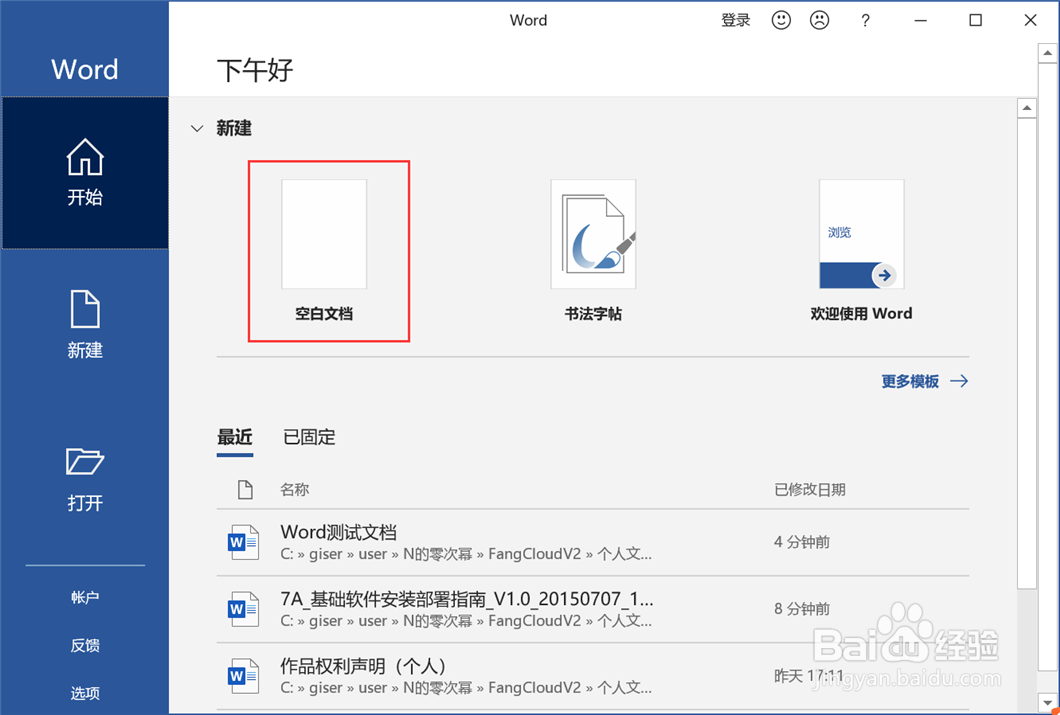
Task: Click Word icon beside Word测试文档
Action: [243, 542]
